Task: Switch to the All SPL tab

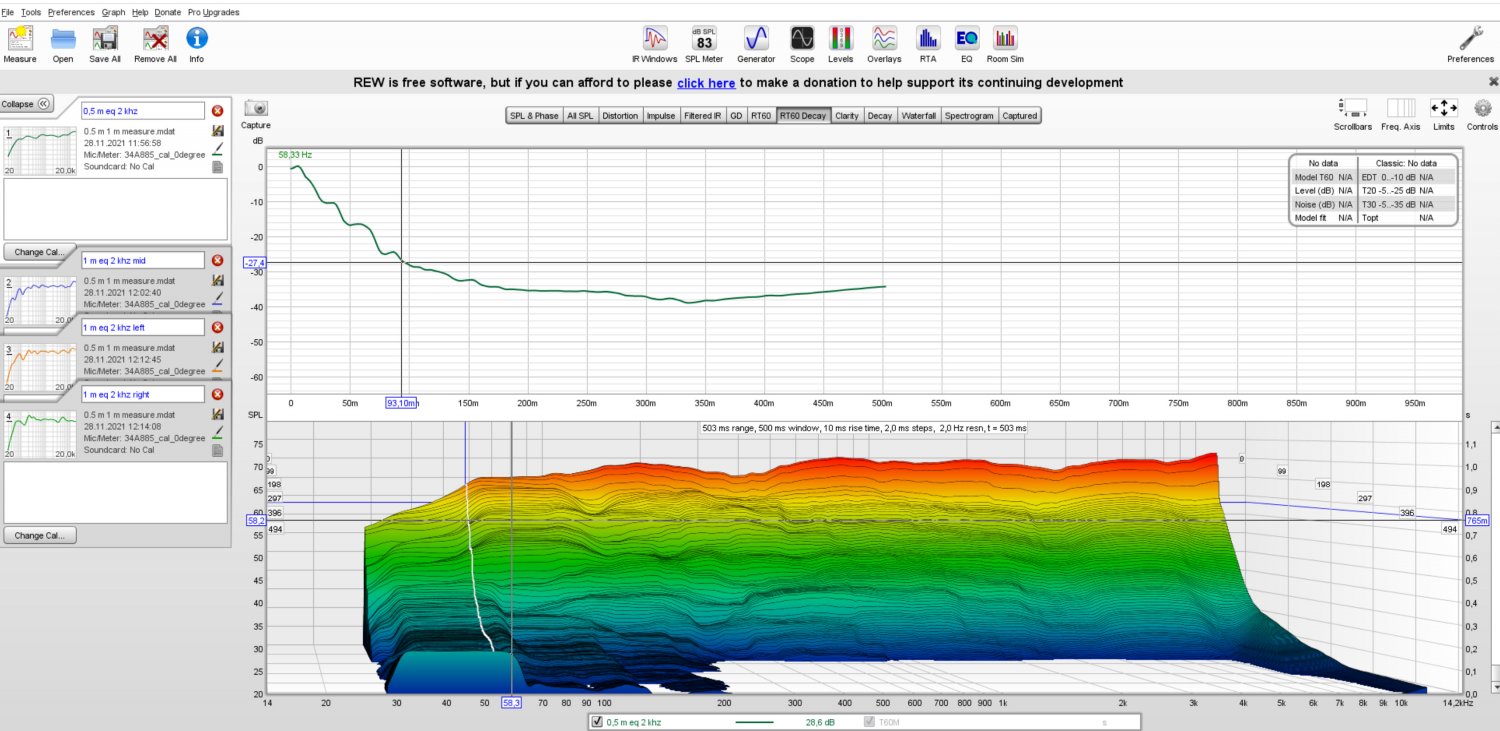Action: 580,116
